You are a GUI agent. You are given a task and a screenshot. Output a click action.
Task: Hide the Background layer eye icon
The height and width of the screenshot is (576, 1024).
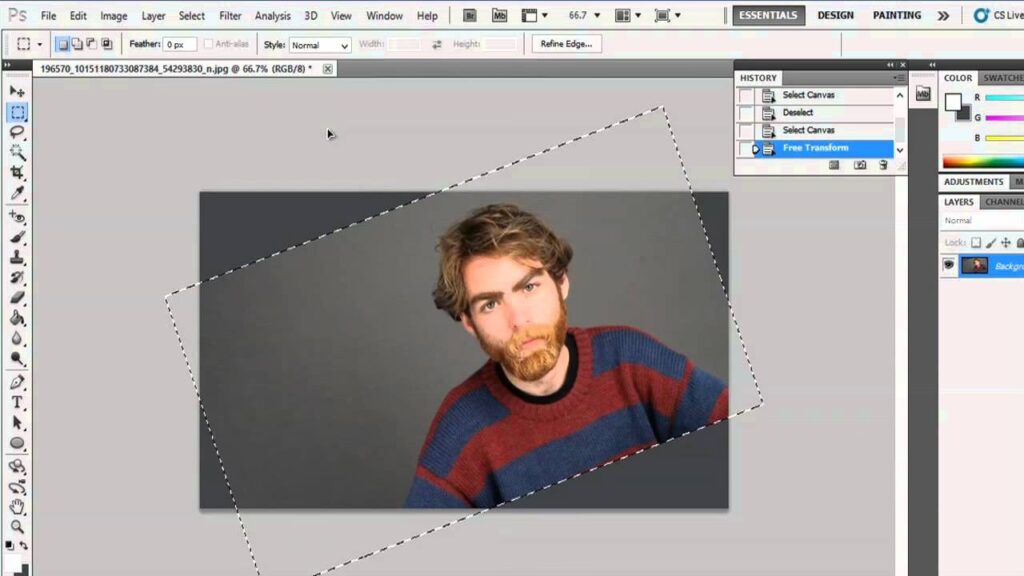pos(949,265)
